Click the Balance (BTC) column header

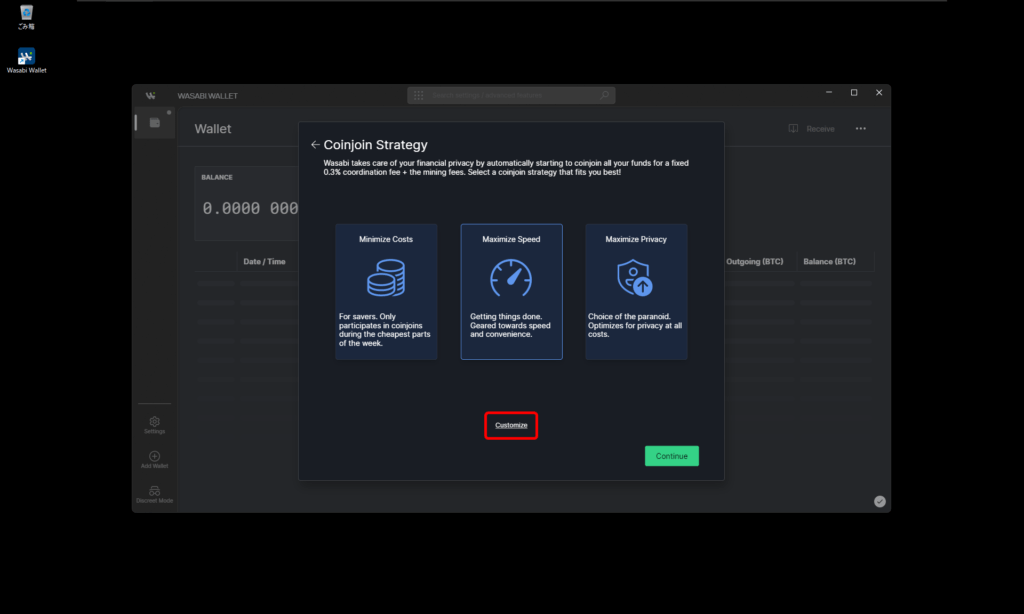829,261
